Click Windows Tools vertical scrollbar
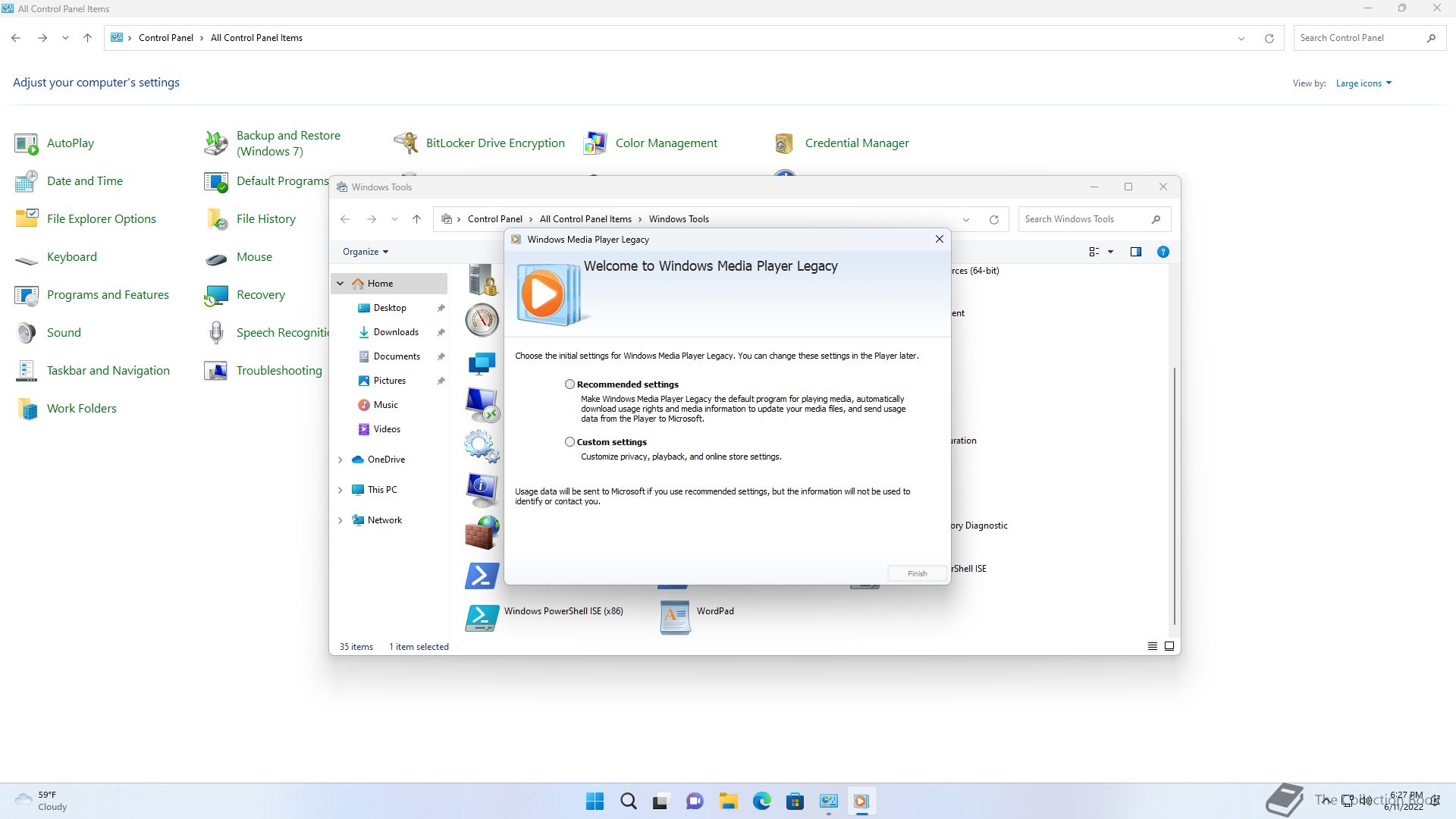The image size is (1456, 819). coord(1175,496)
